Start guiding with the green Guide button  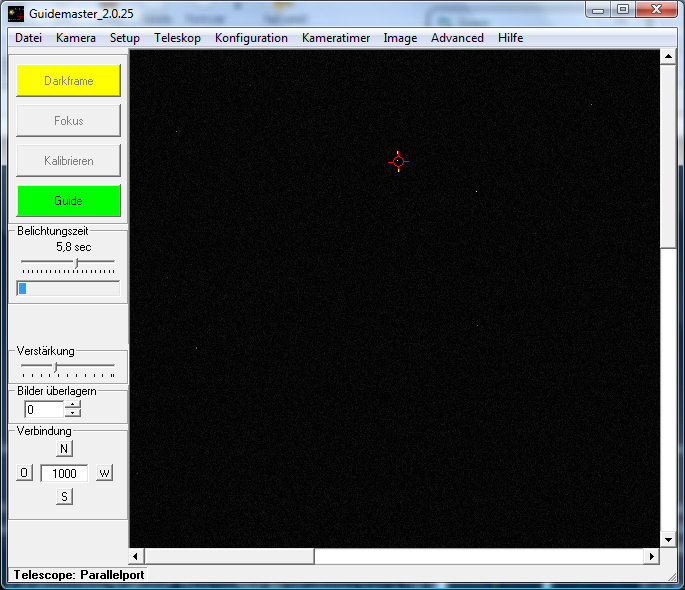69,201
